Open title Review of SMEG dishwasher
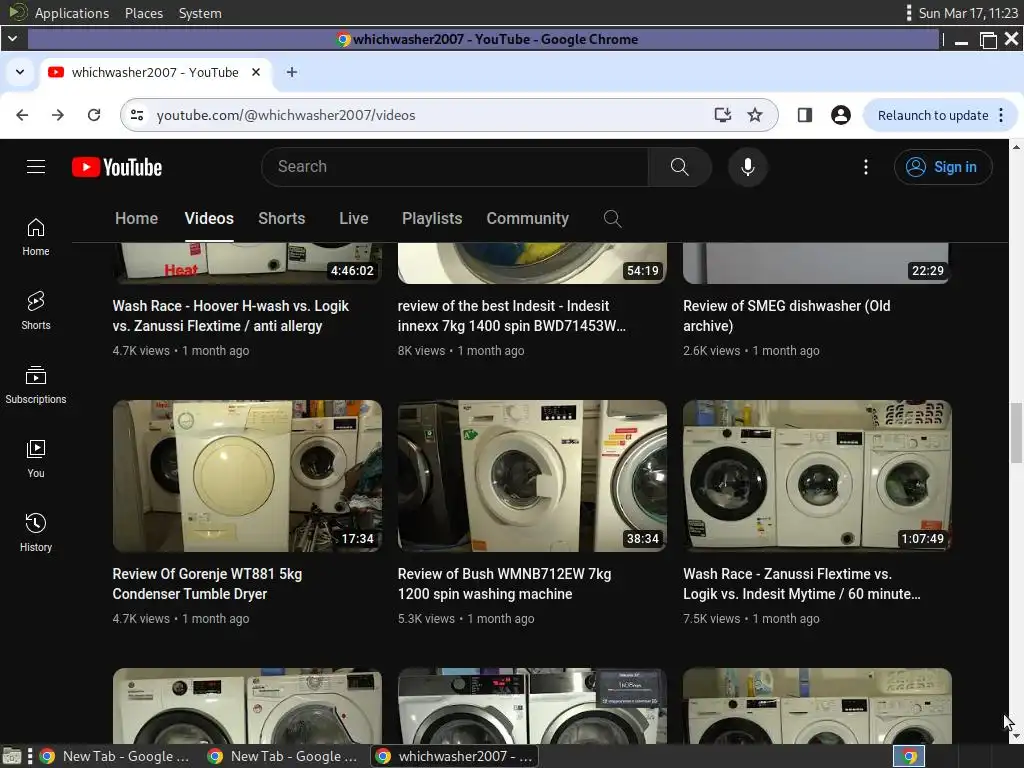The height and width of the screenshot is (768, 1024). click(x=786, y=316)
